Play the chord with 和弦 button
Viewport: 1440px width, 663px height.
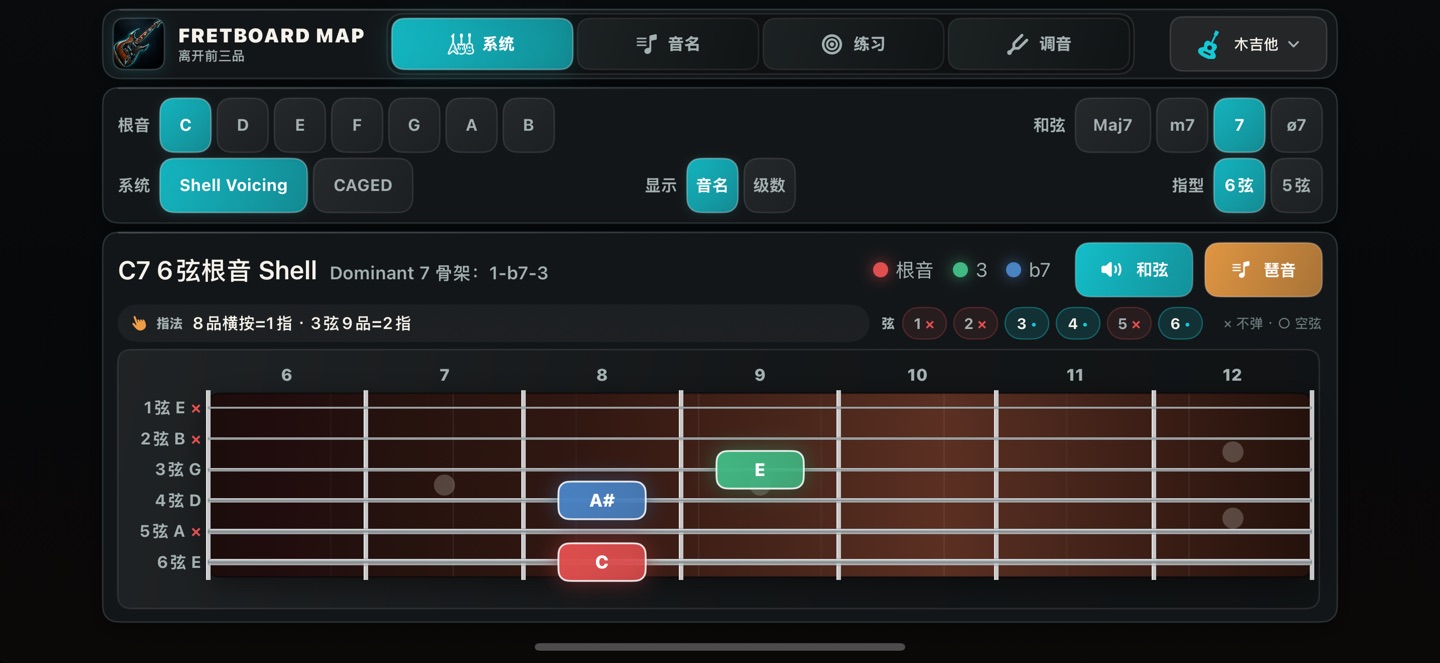point(1134,270)
